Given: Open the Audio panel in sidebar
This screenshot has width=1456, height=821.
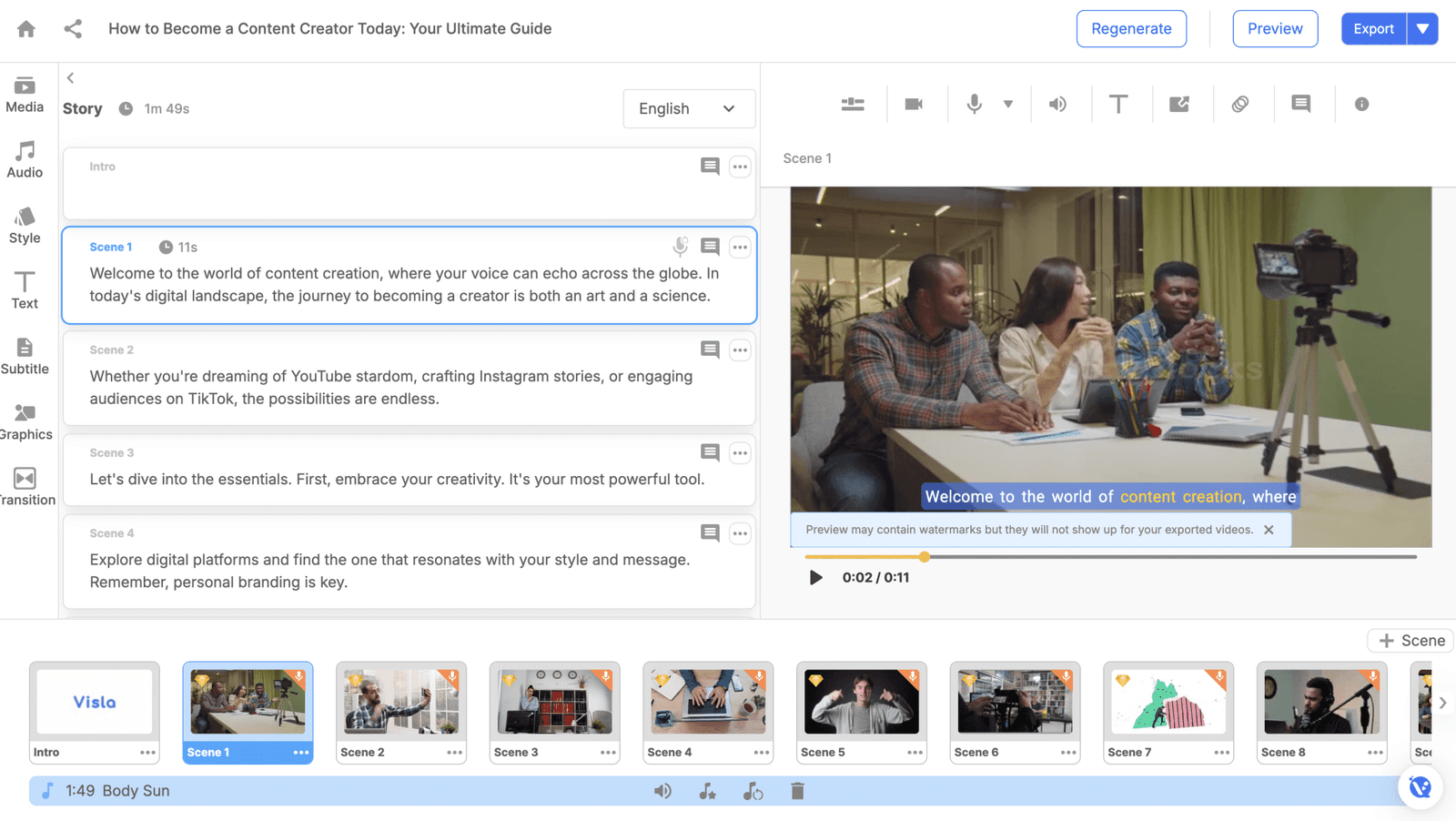Looking at the screenshot, I should [x=25, y=160].
